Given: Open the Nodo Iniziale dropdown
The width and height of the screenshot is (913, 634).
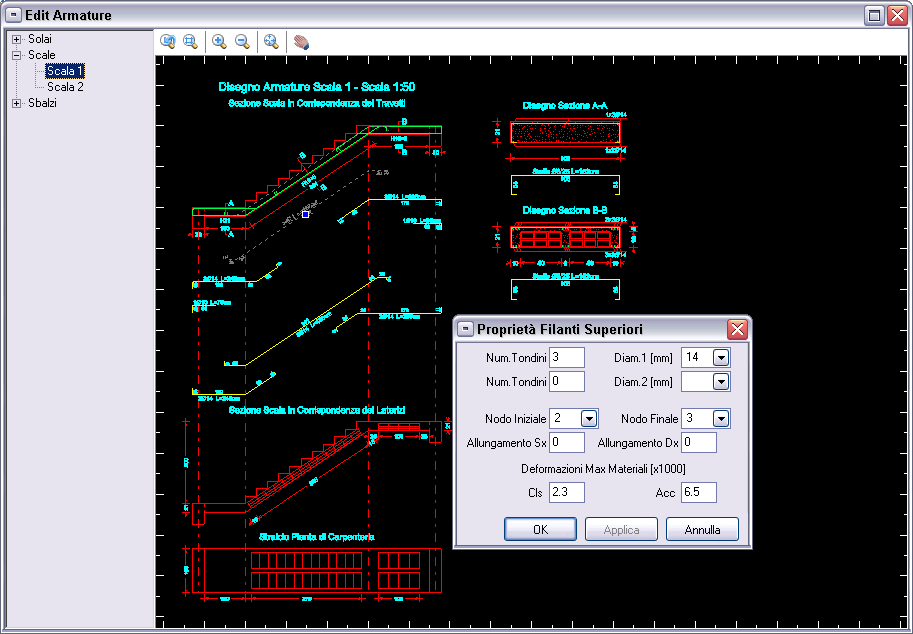Looking at the screenshot, I should pos(588,419).
